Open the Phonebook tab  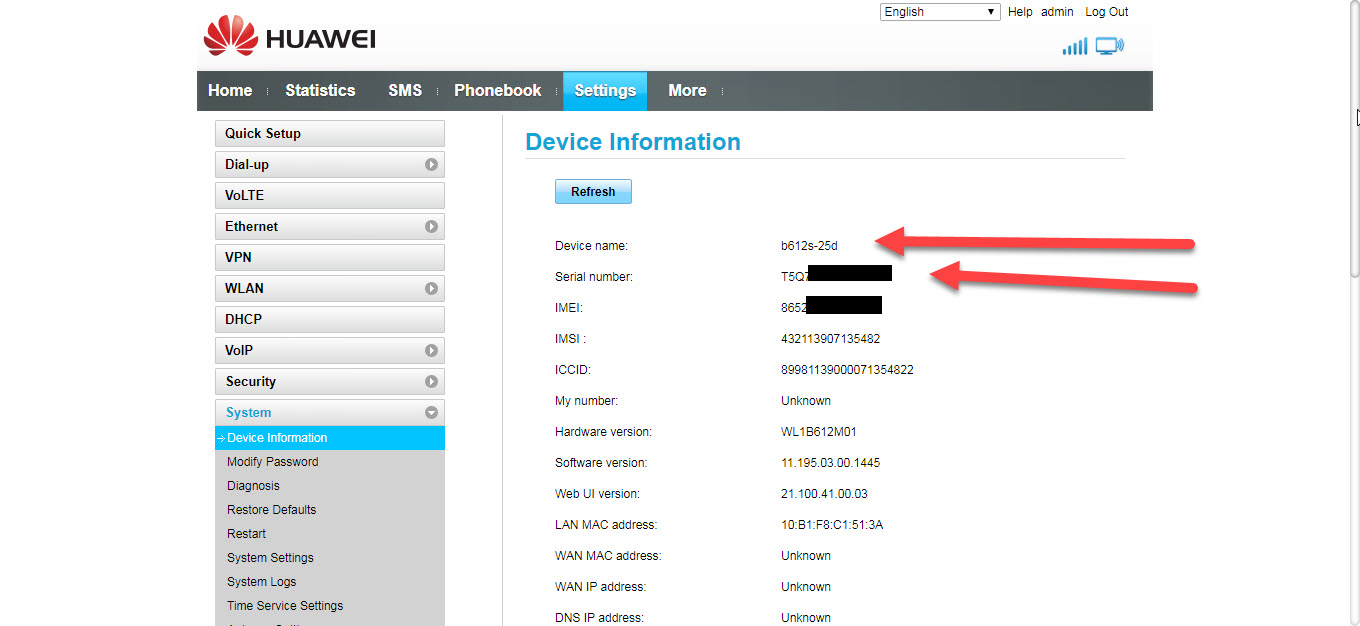coord(498,90)
